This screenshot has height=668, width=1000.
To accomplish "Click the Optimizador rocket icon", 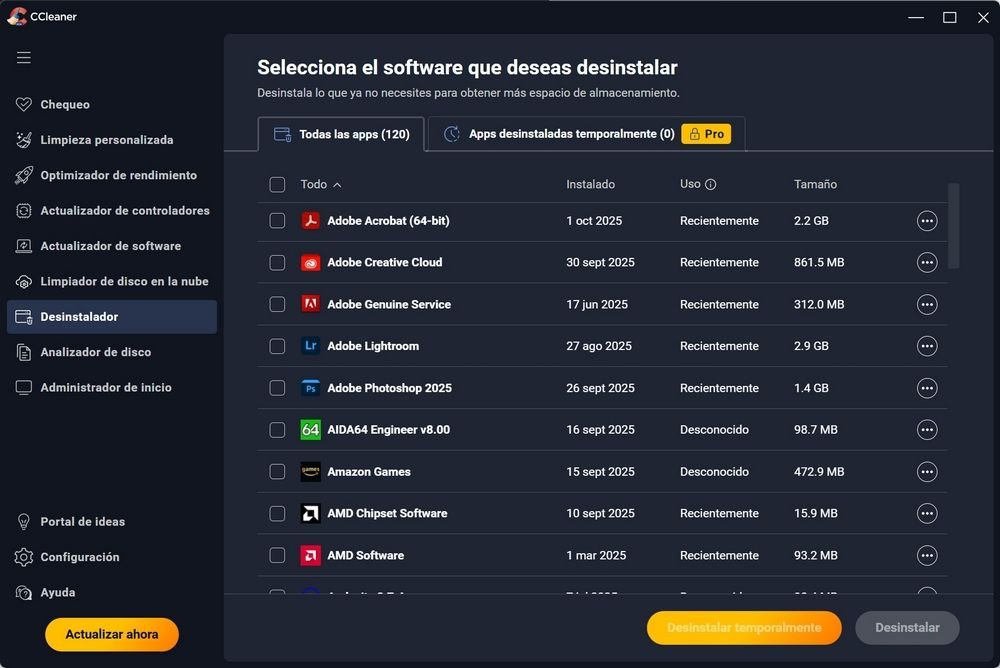I will [x=24, y=175].
